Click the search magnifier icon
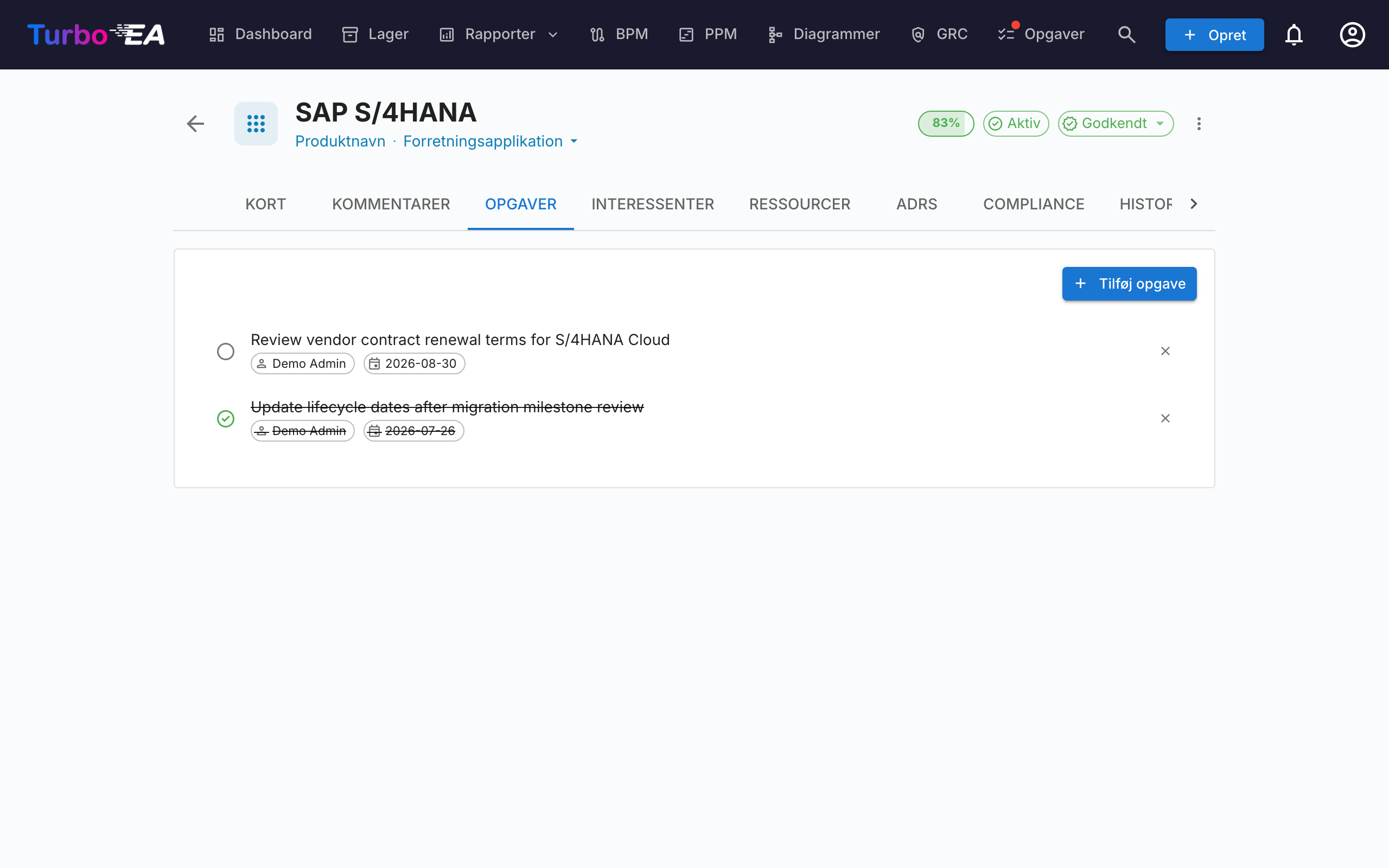Screen dimensions: 1389x868 pyautogui.click(x=1127, y=34)
